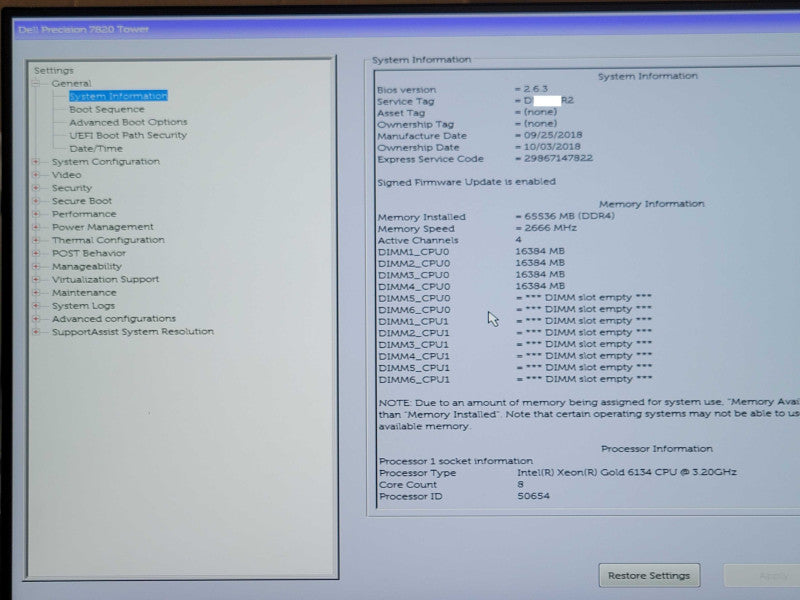The image size is (800, 600).
Task: Select Manageability label
Action: (x=87, y=266)
